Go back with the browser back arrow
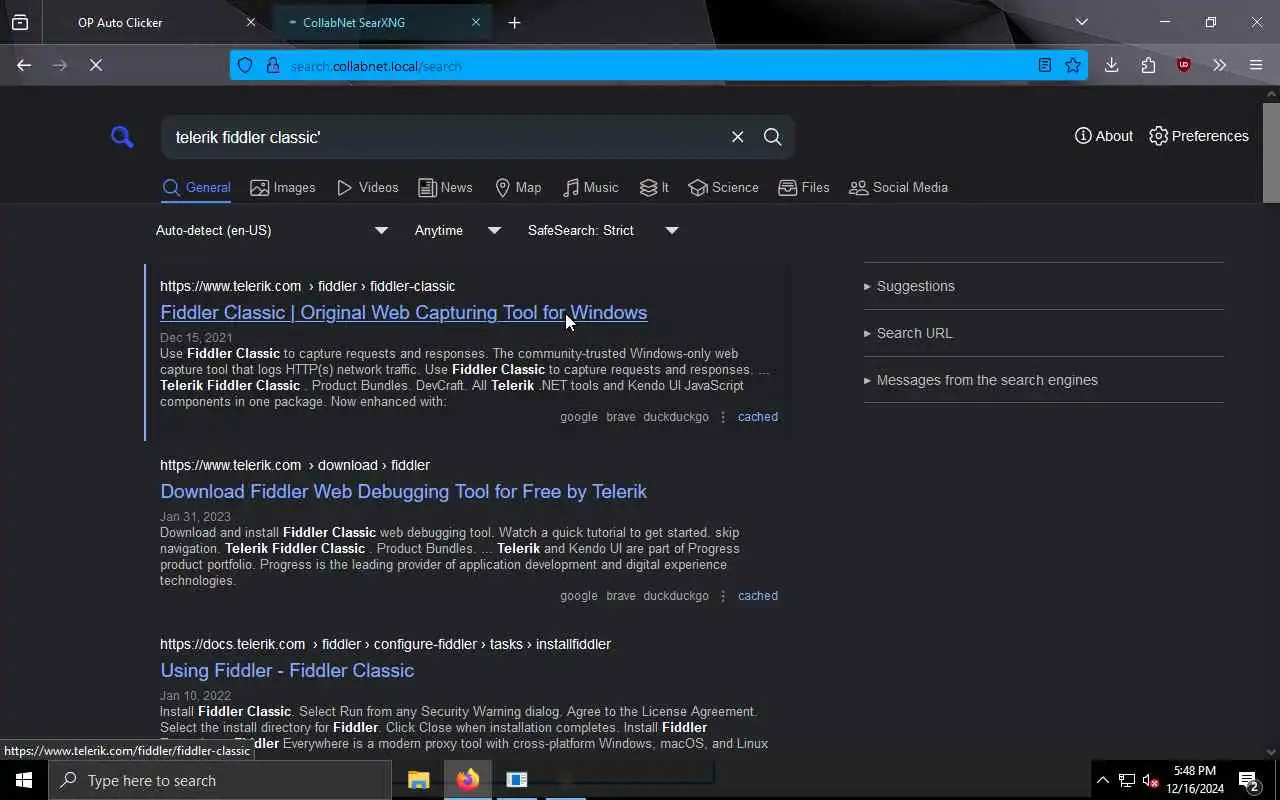Image resolution: width=1280 pixels, height=800 pixels. click(24, 65)
